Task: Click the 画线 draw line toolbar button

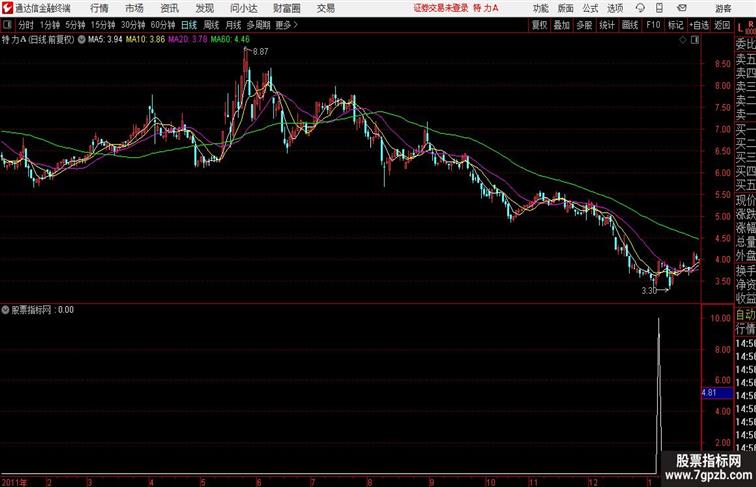Action: [630, 25]
